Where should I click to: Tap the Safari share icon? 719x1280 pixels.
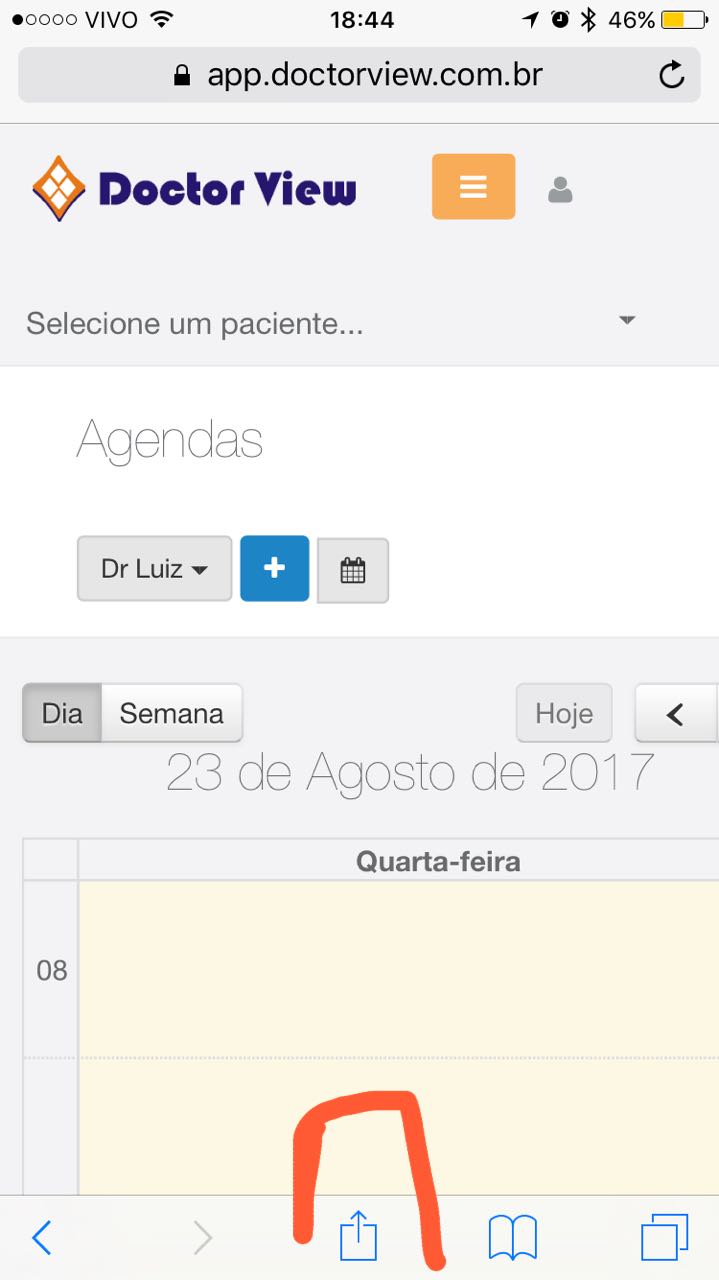(x=358, y=1237)
